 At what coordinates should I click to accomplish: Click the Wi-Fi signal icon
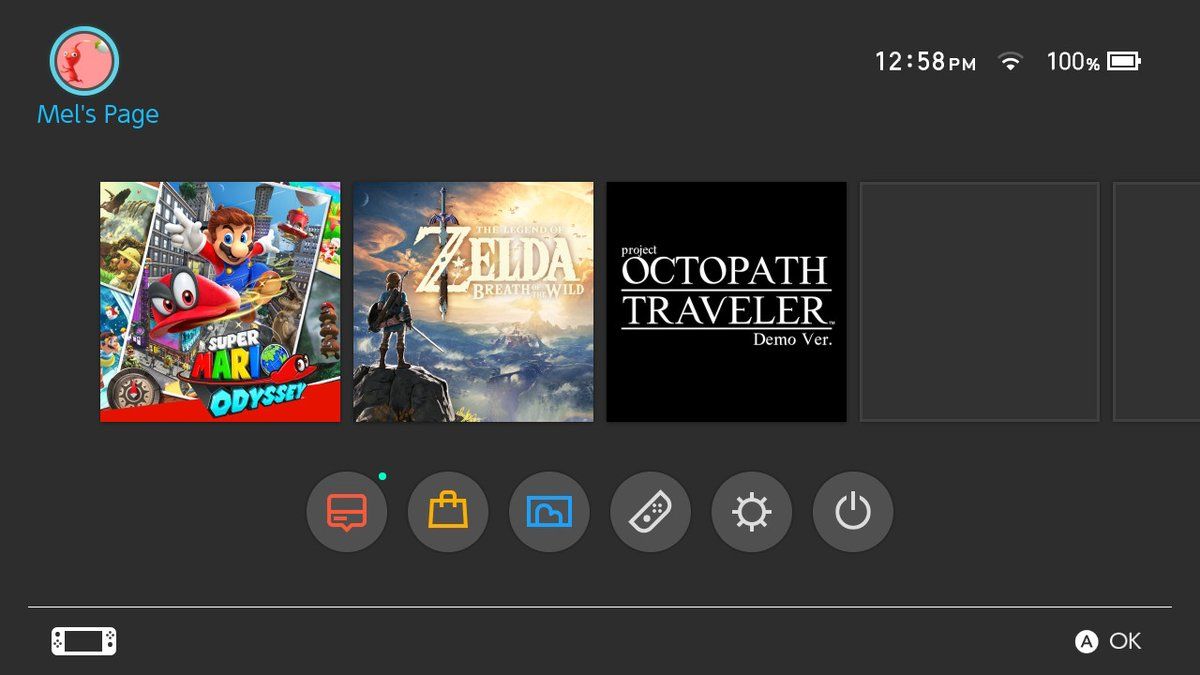1011,62
